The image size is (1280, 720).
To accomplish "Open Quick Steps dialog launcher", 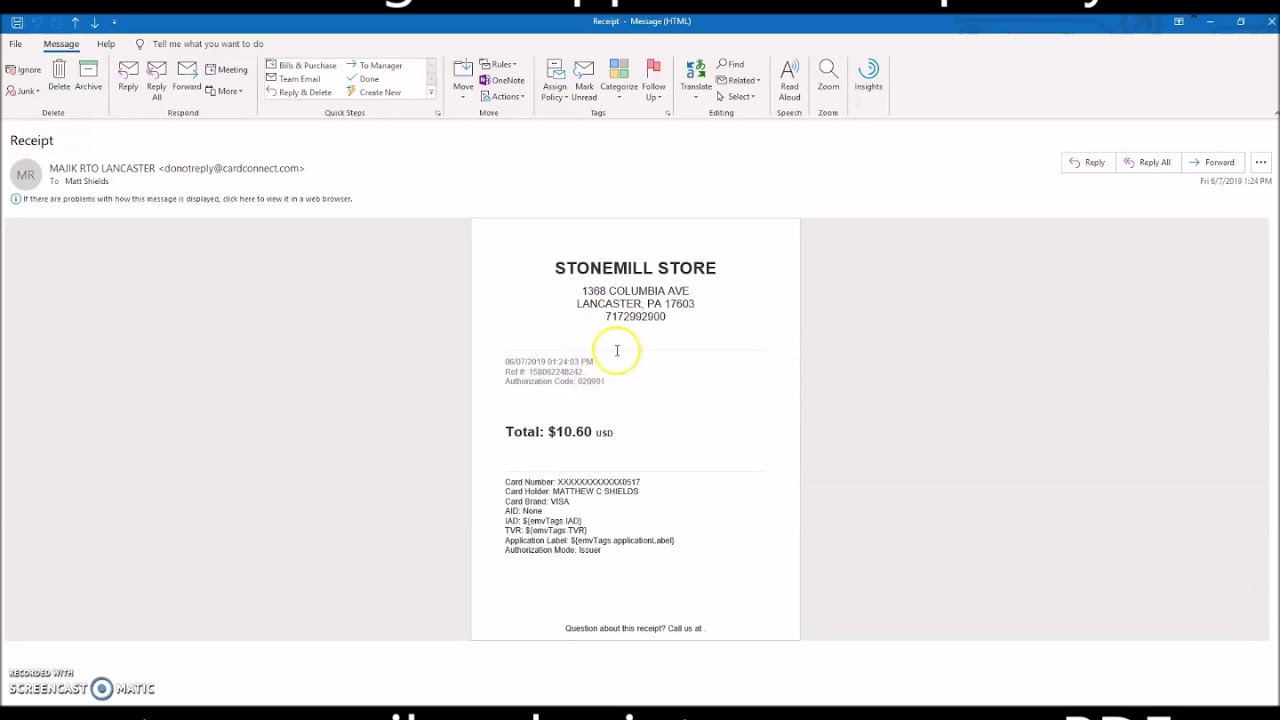I will (438, 113).
